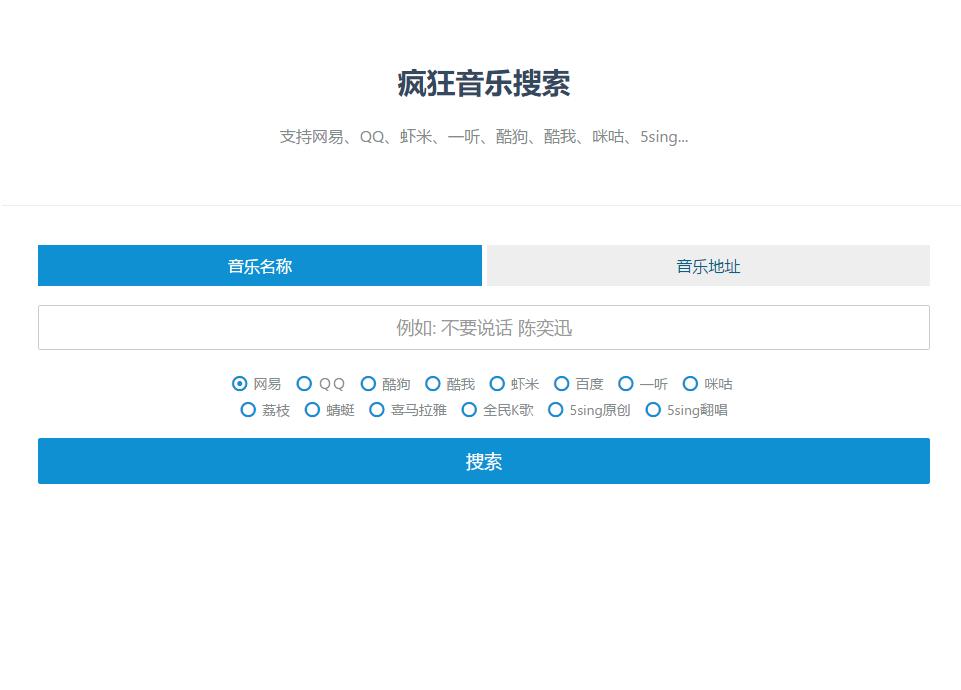Select 喜马拉雅 as the source
The image size is (961, 690).
pyautogui.click(x=377, y=410)
